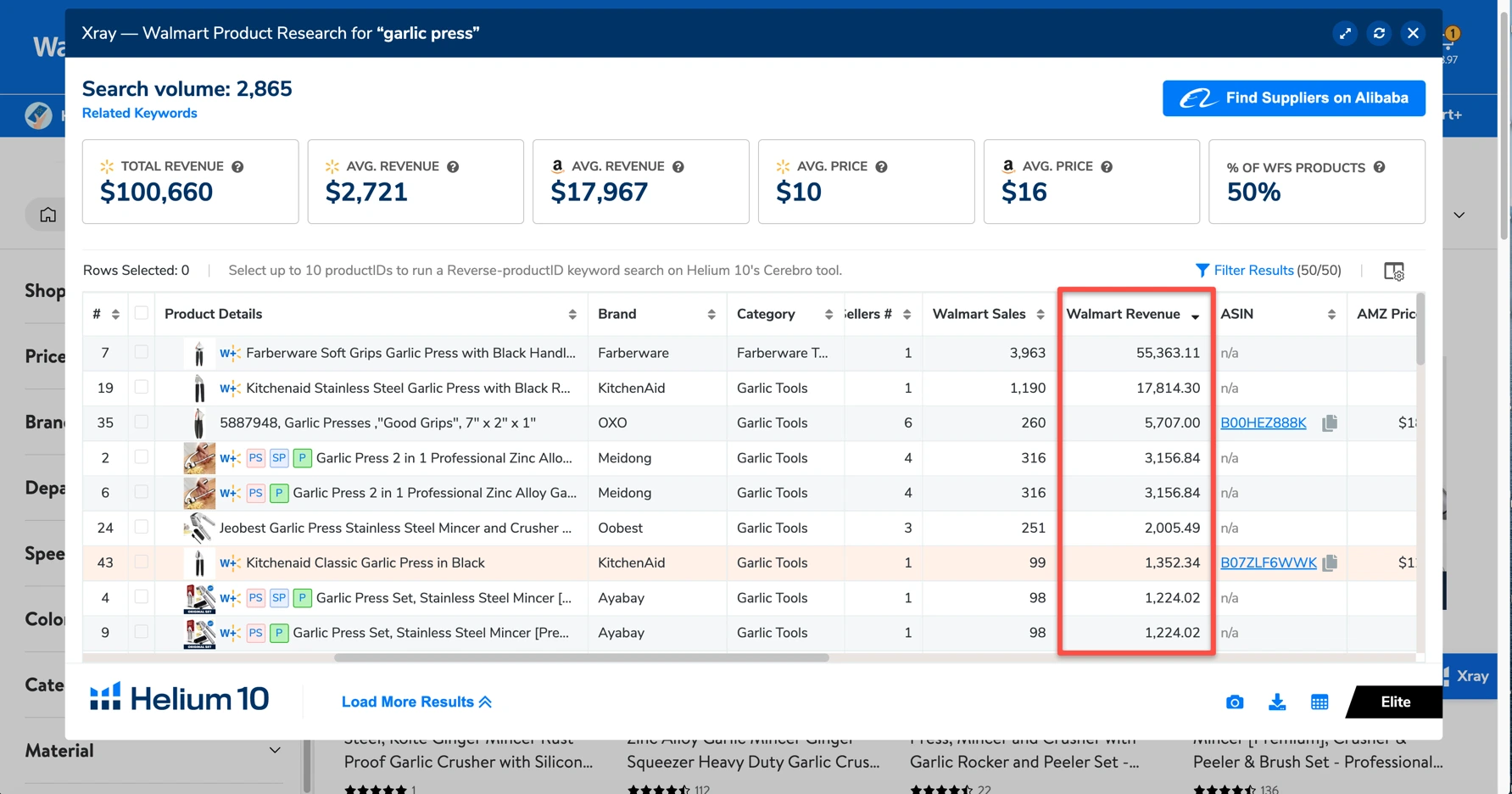Click the download results icon
The height and width of the screenshot is (794, 1512).
pyautogui.click(x=1277, y=702)
